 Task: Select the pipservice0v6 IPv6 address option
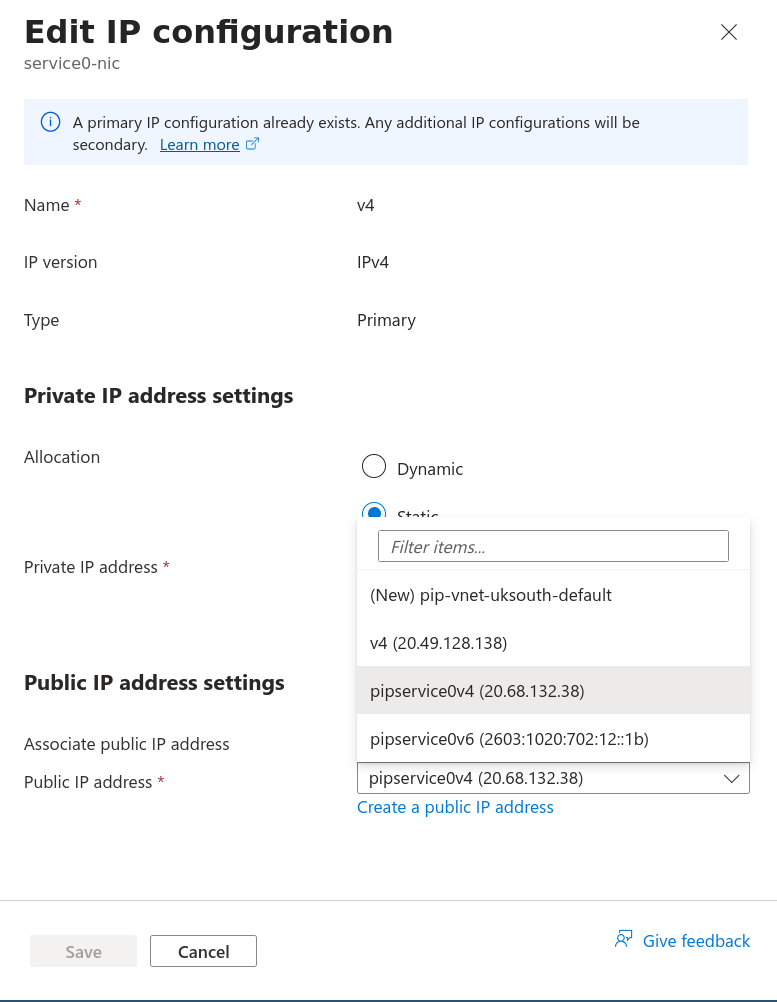pyautogui.click(x=509, y=739)
